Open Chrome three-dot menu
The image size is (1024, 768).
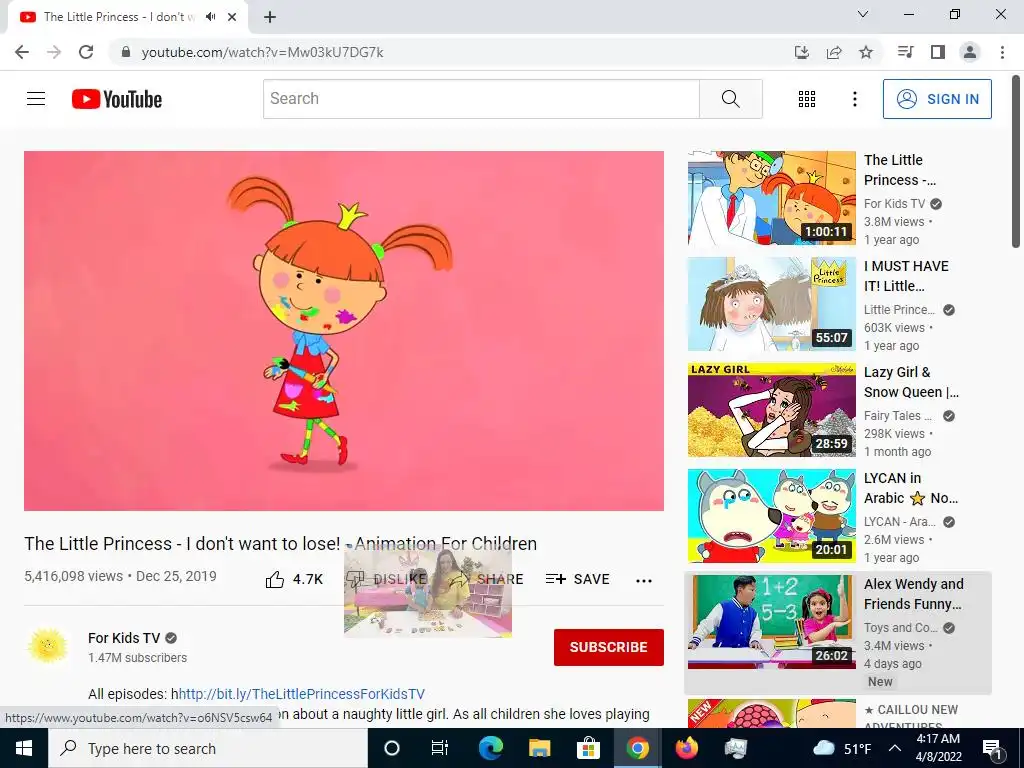pos(1002,52)
